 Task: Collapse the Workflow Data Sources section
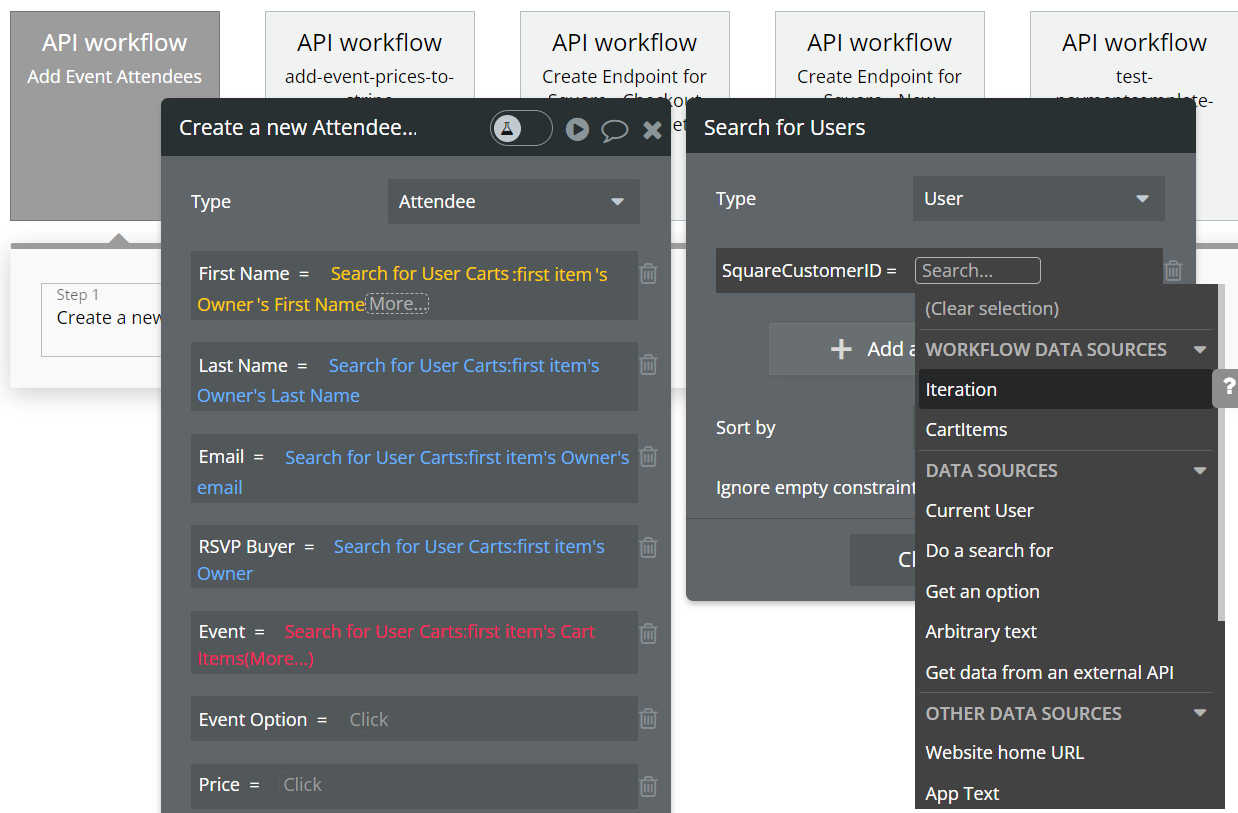1200,350
